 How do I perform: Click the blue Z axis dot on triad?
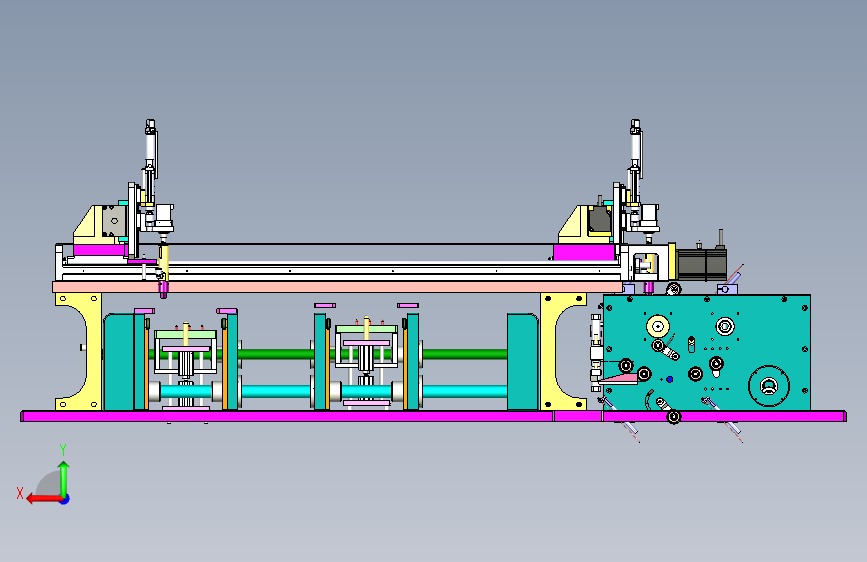pos(65,499)
